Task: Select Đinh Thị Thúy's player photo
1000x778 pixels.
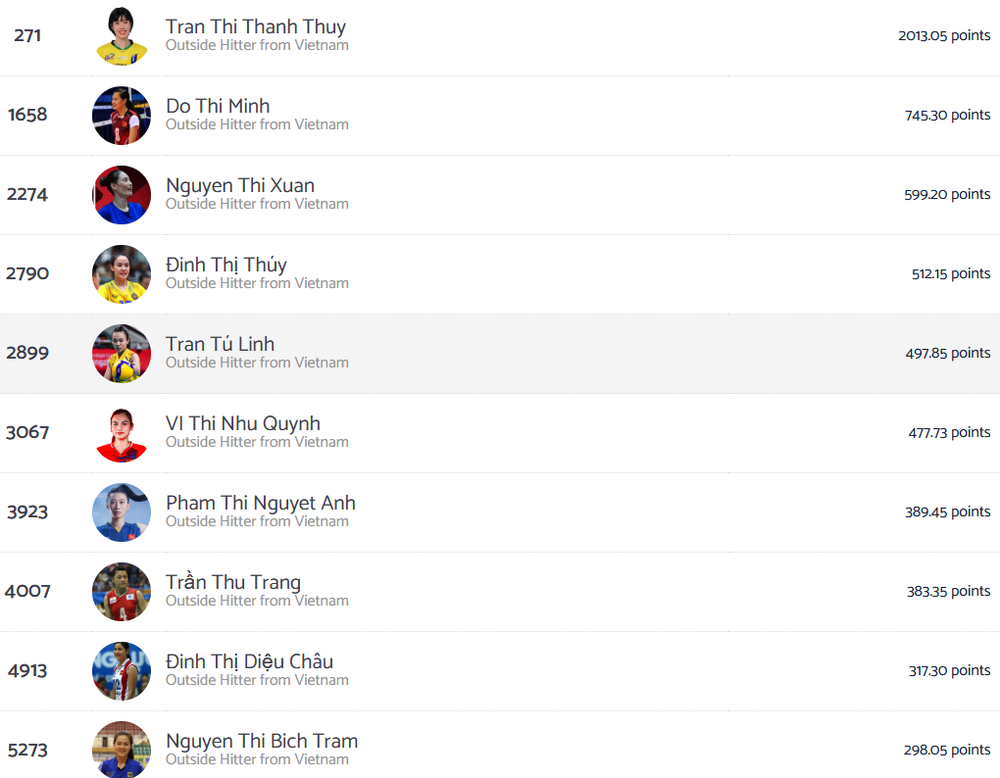Action: [x=121, y=274]
